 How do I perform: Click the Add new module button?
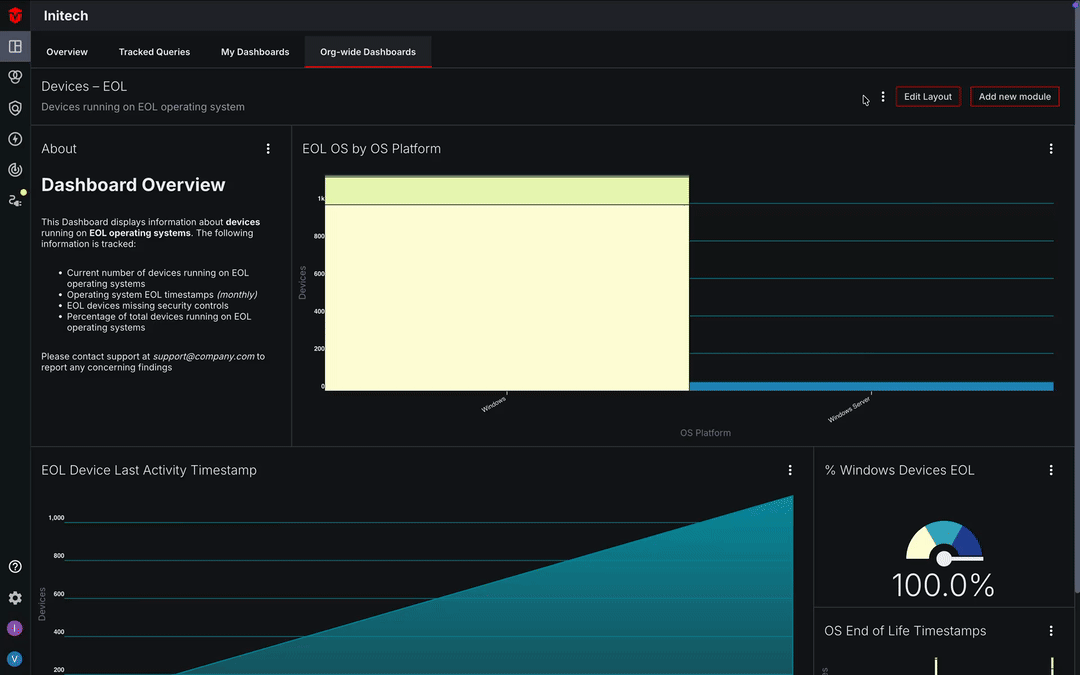(1014, 96)
